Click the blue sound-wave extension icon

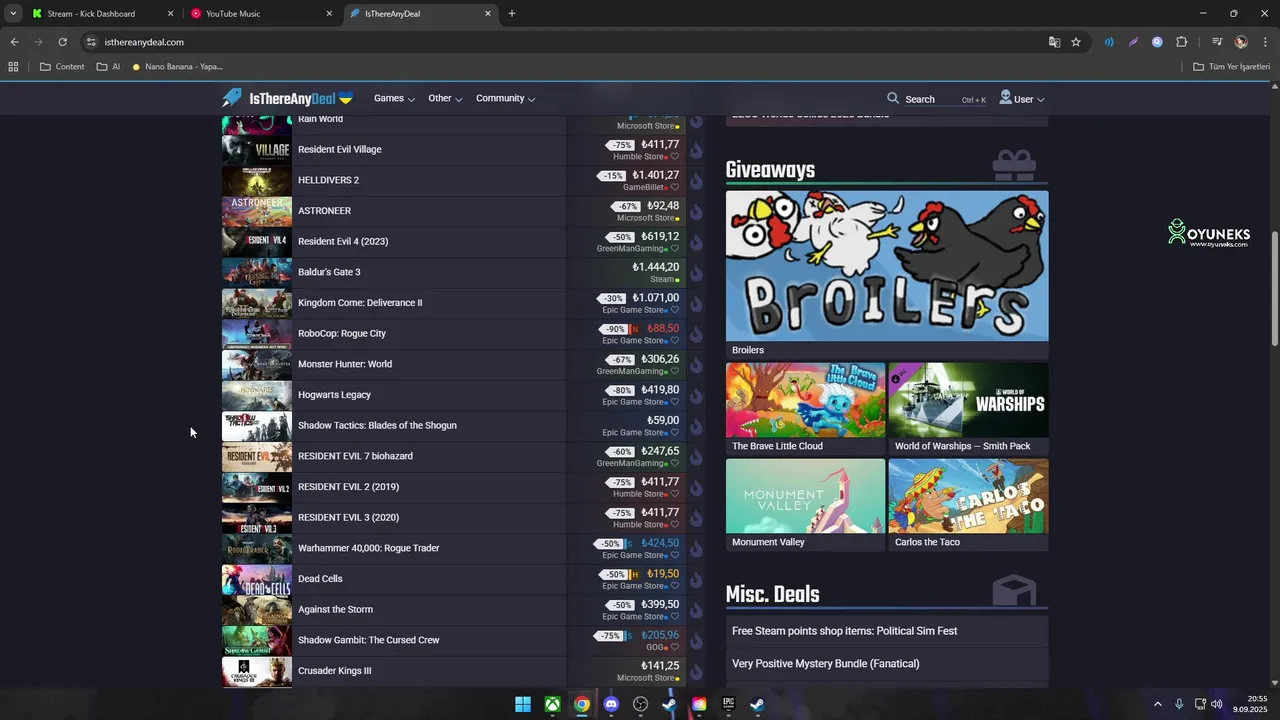tap(1109, 42)
